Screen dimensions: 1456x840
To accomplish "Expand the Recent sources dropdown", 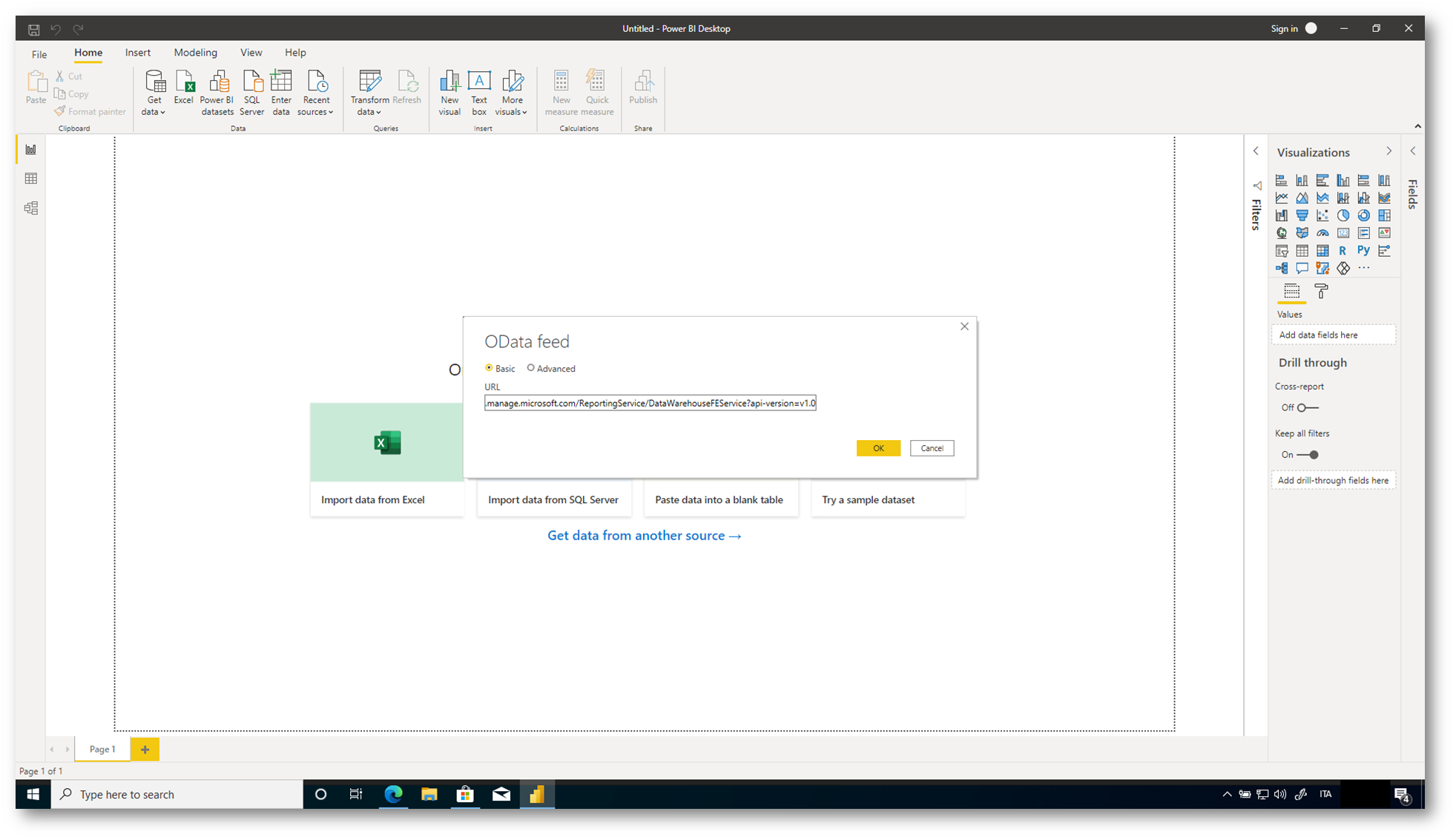I will [316, 93].
